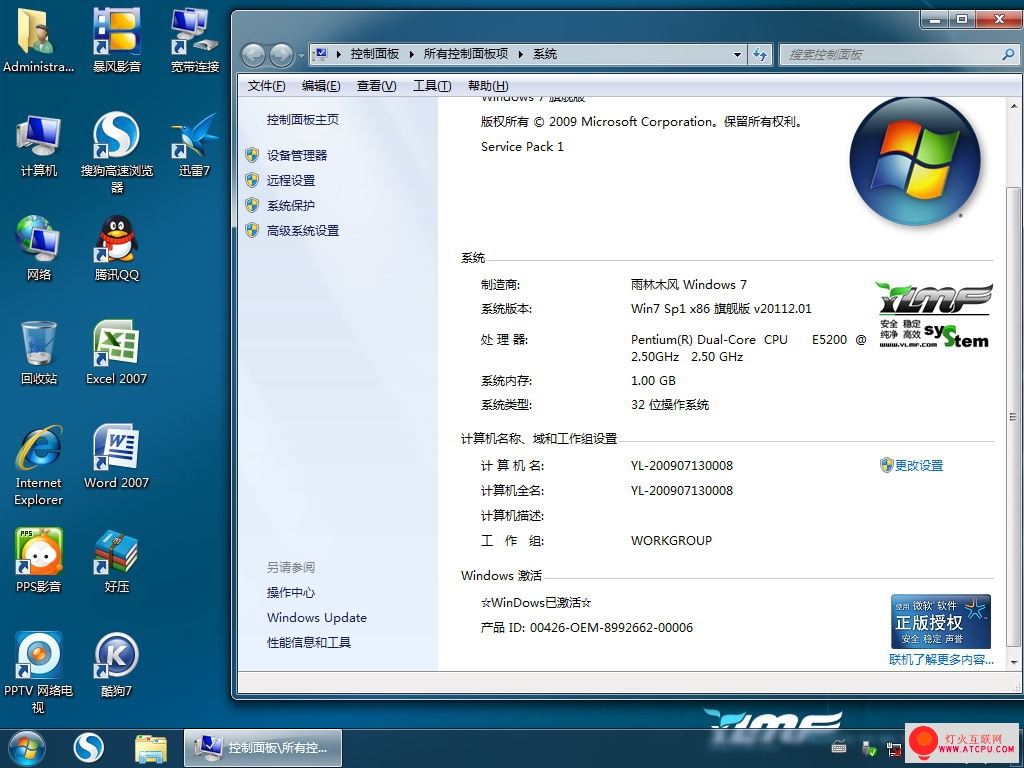
Task: Refresh the control panel address bar
Action: tap(760, 54)
